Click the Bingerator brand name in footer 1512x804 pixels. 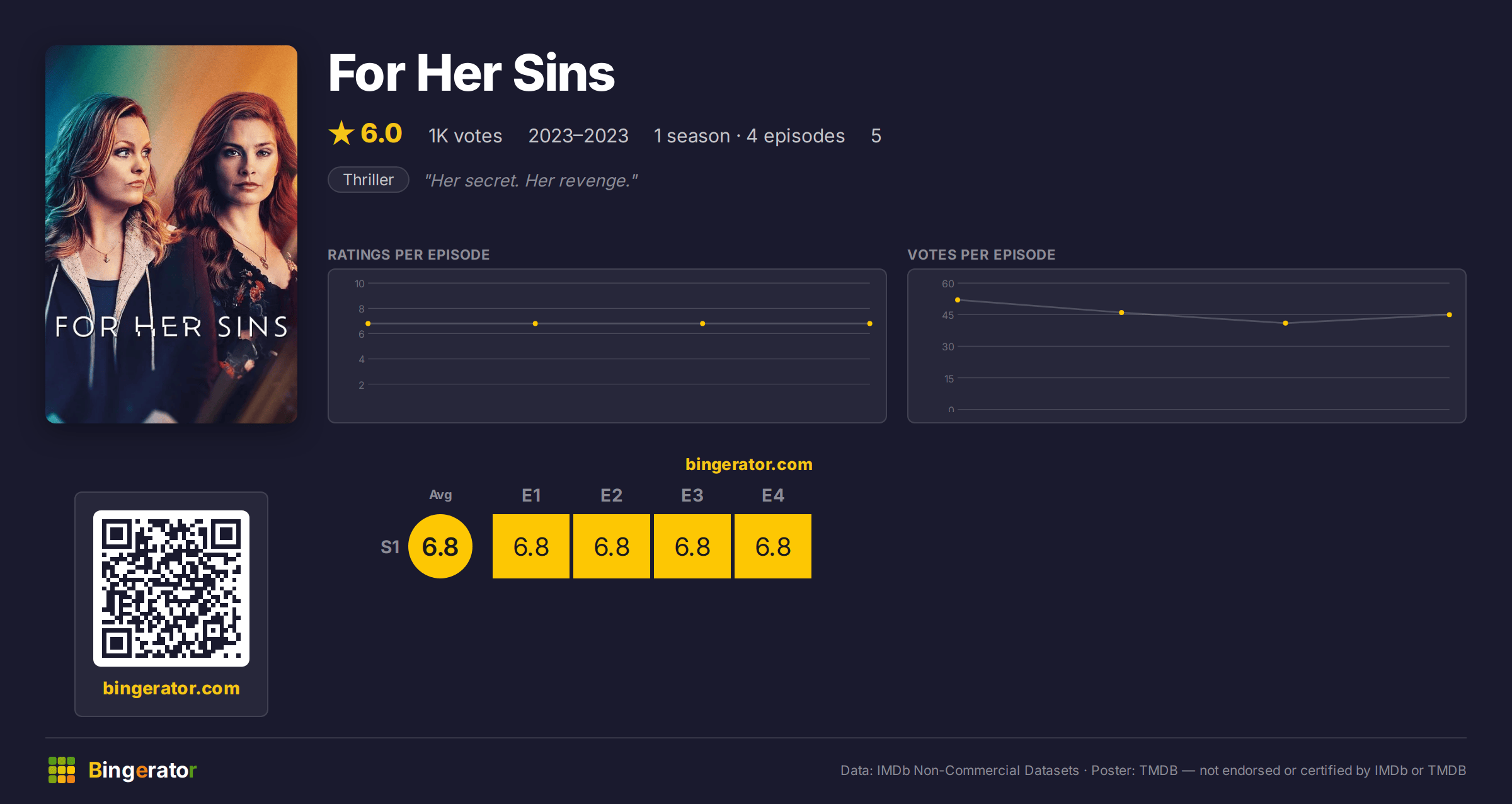(142, 770)
